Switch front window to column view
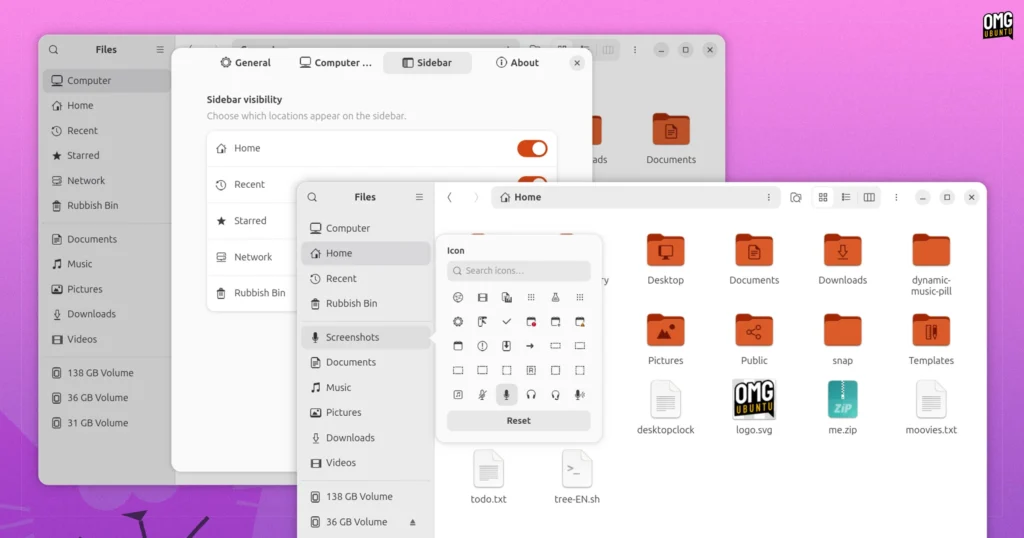Screen dimensions: 1024x538 (x=869, y=197)
